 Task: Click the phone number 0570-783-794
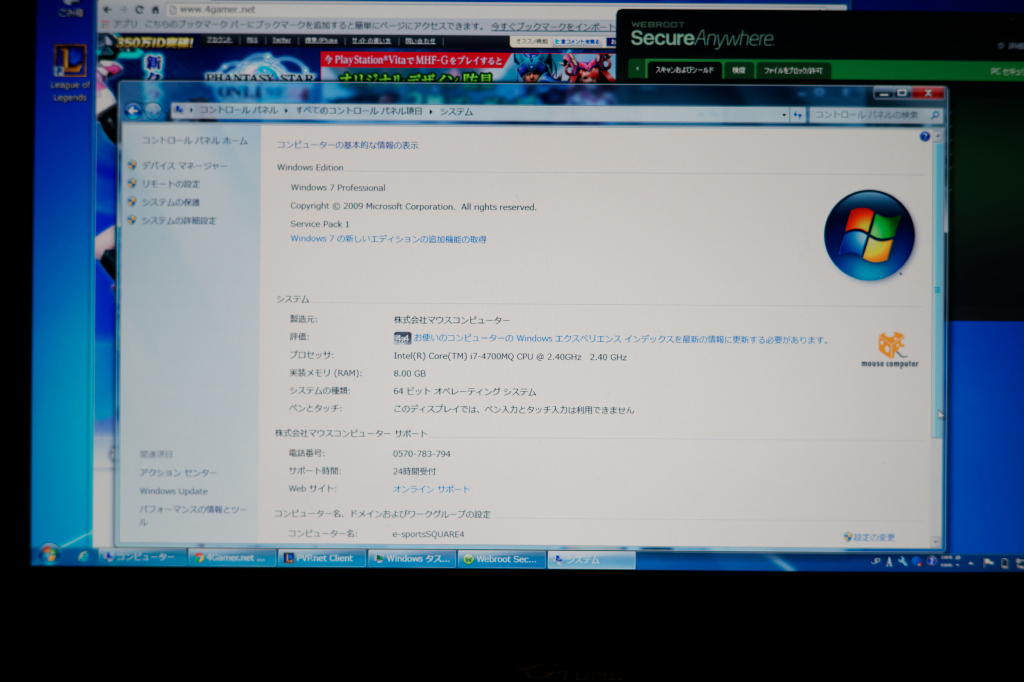tap(421, 453)
